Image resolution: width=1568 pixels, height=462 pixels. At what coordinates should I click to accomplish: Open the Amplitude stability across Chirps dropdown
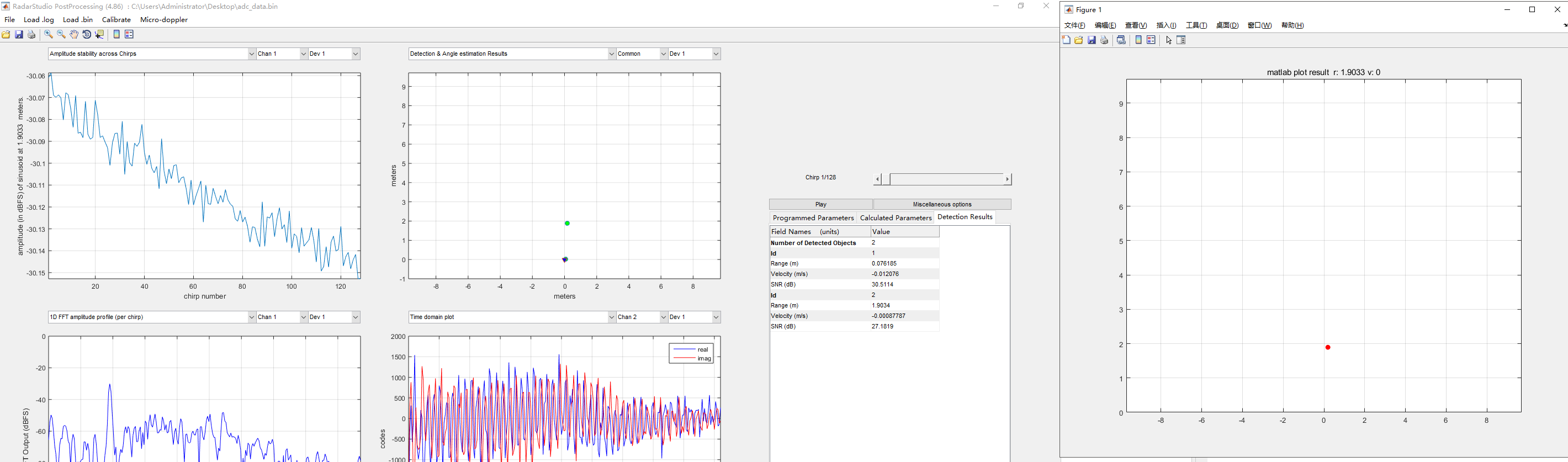152,54
